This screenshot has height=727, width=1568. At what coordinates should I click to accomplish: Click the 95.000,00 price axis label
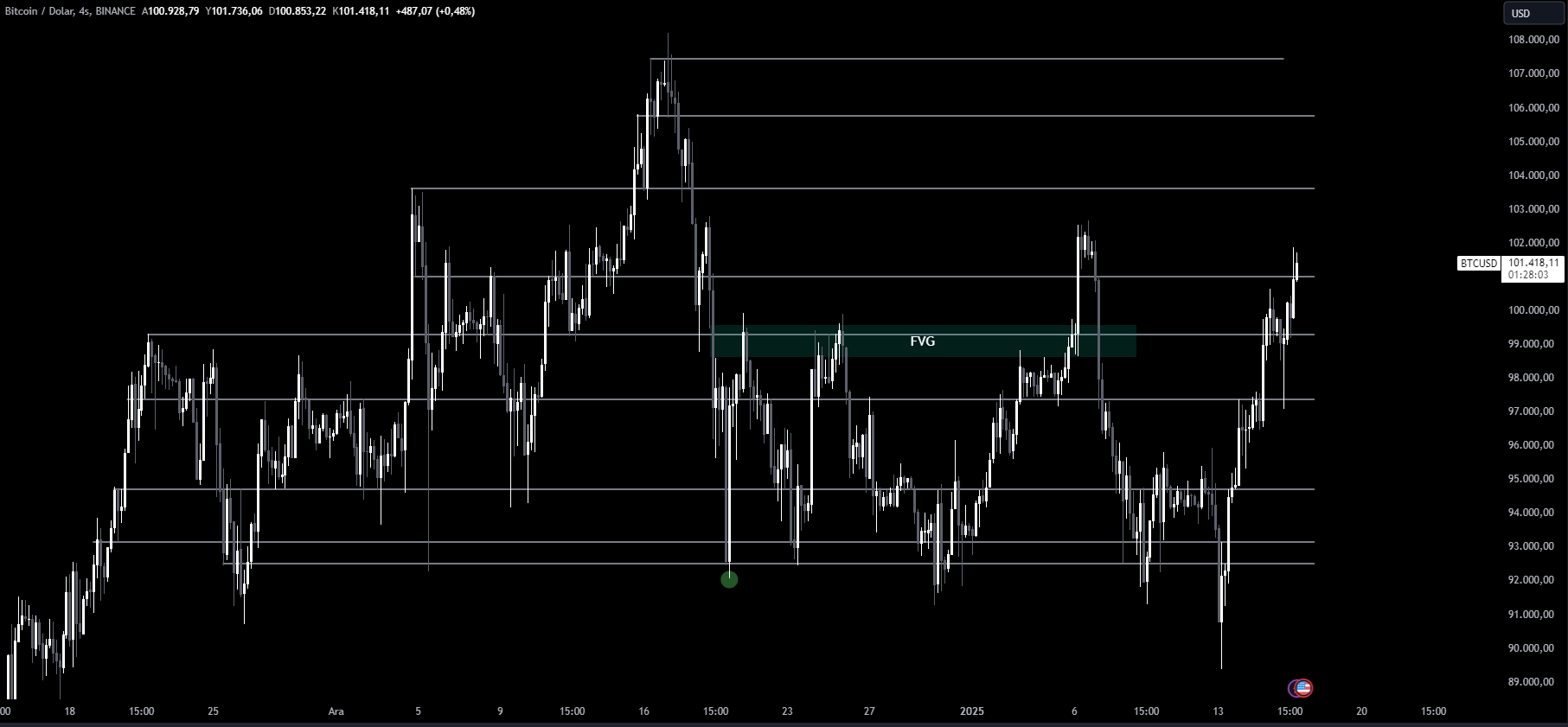point(1531,479)
